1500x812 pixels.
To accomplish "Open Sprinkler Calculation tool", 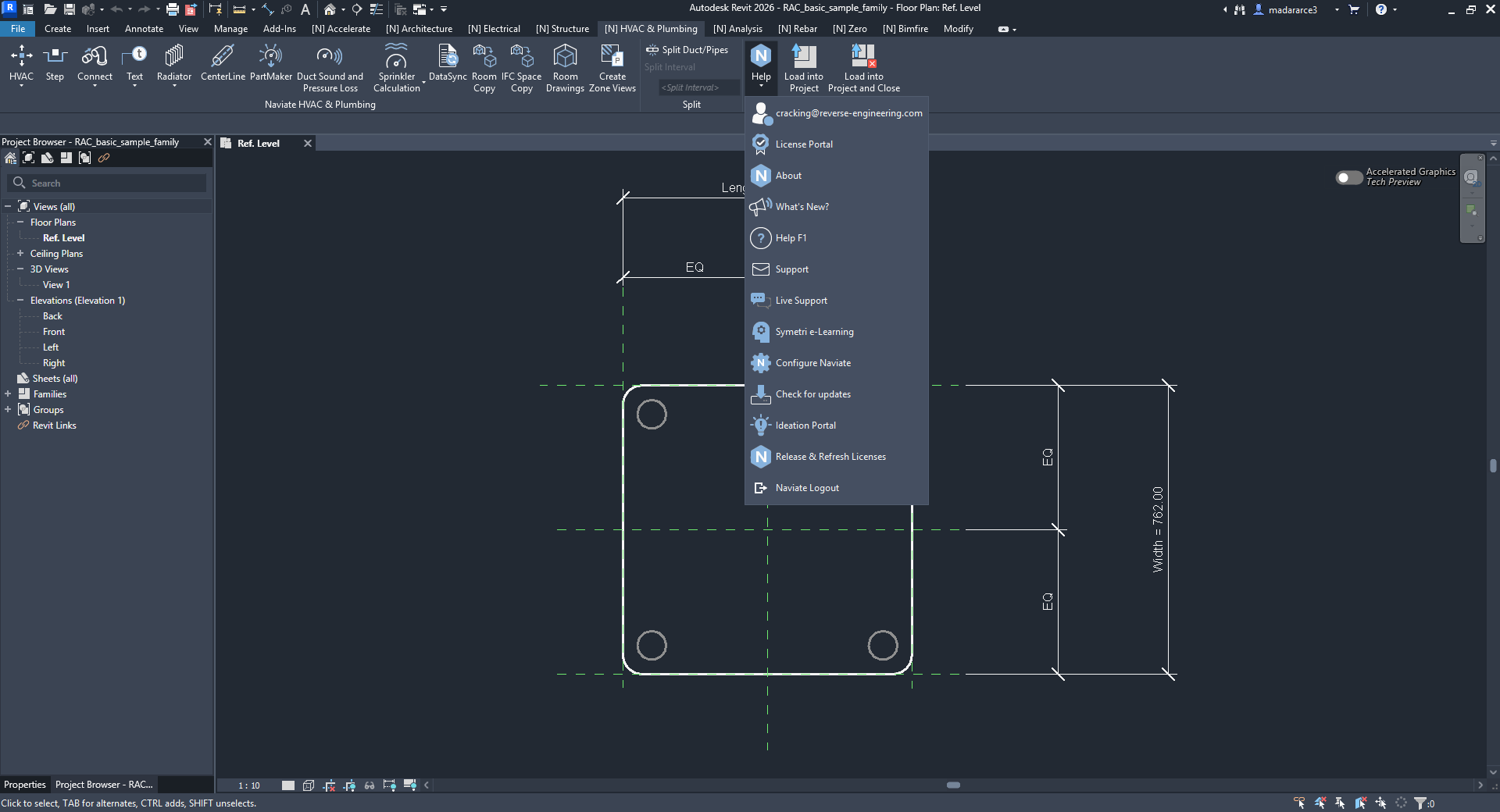I will 396,68.
